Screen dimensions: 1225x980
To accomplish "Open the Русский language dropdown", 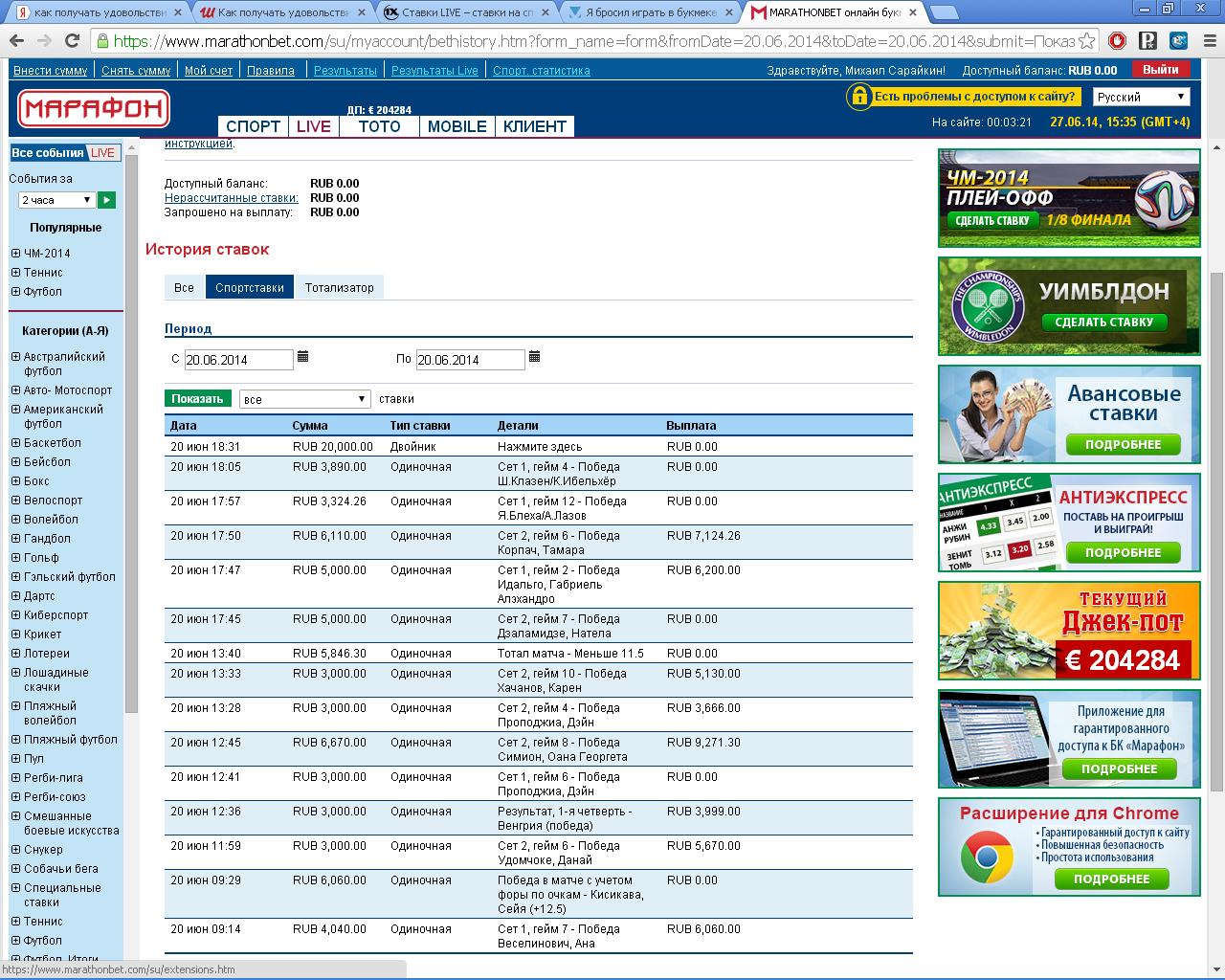I will (1142, 97).
